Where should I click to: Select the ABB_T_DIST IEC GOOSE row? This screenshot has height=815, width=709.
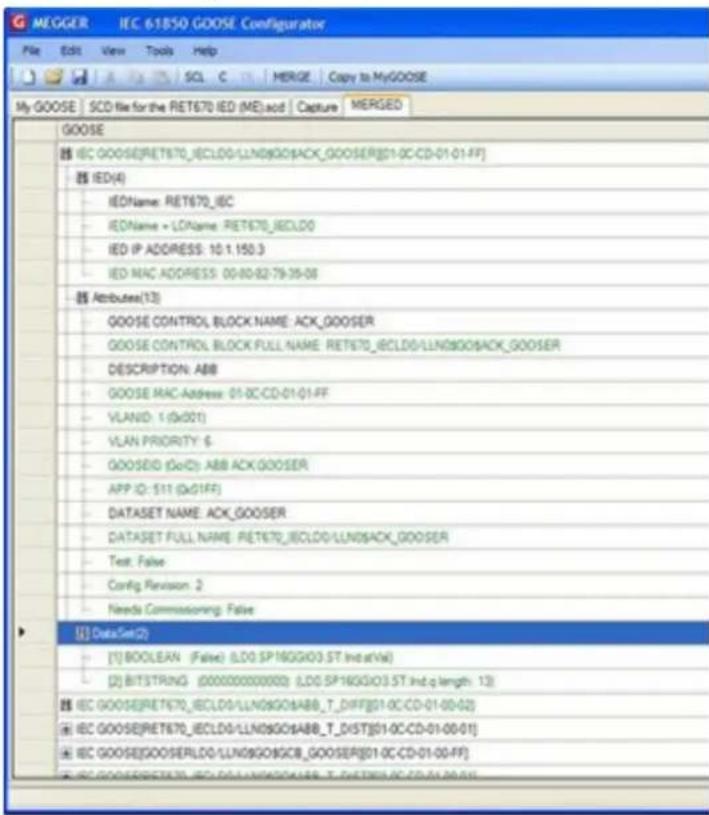(x=383, y=729)
